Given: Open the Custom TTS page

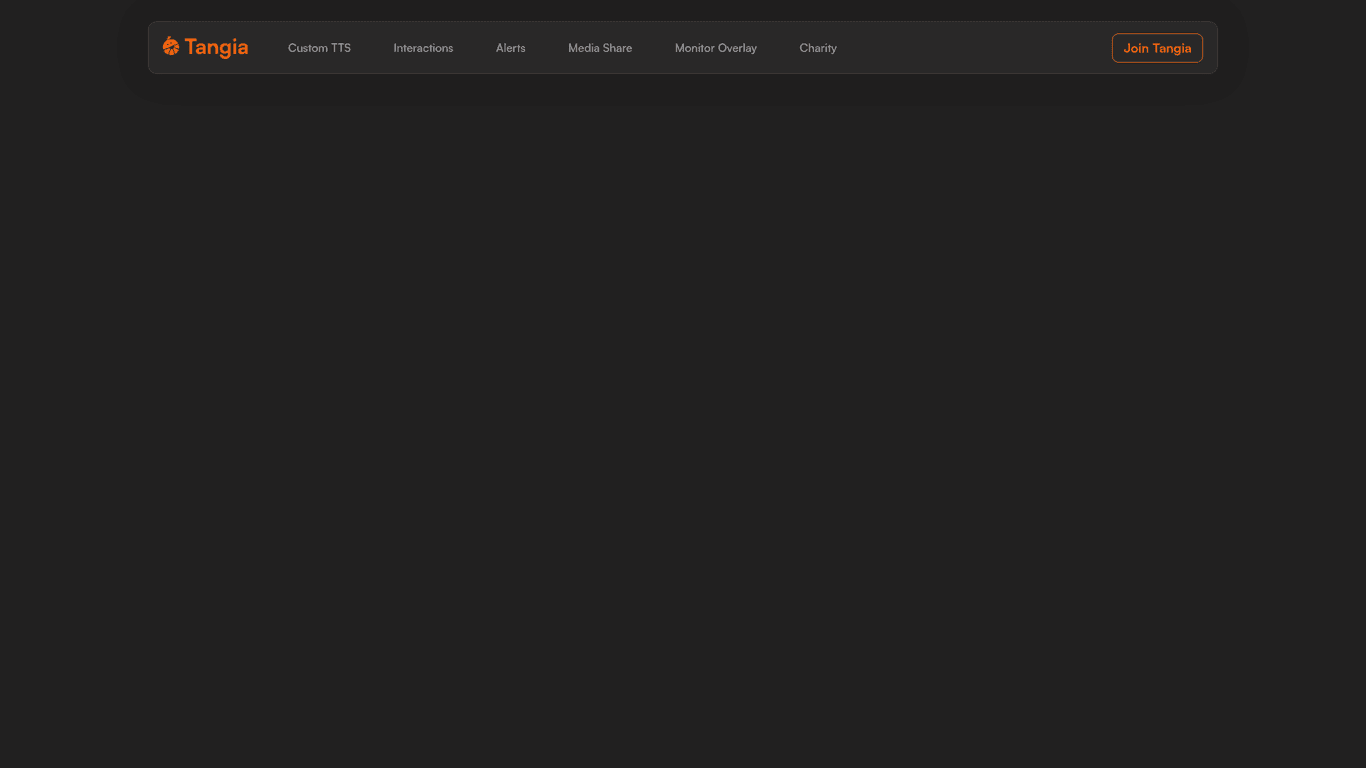Looking at the screenshot, I should click(x=319, y=48).
